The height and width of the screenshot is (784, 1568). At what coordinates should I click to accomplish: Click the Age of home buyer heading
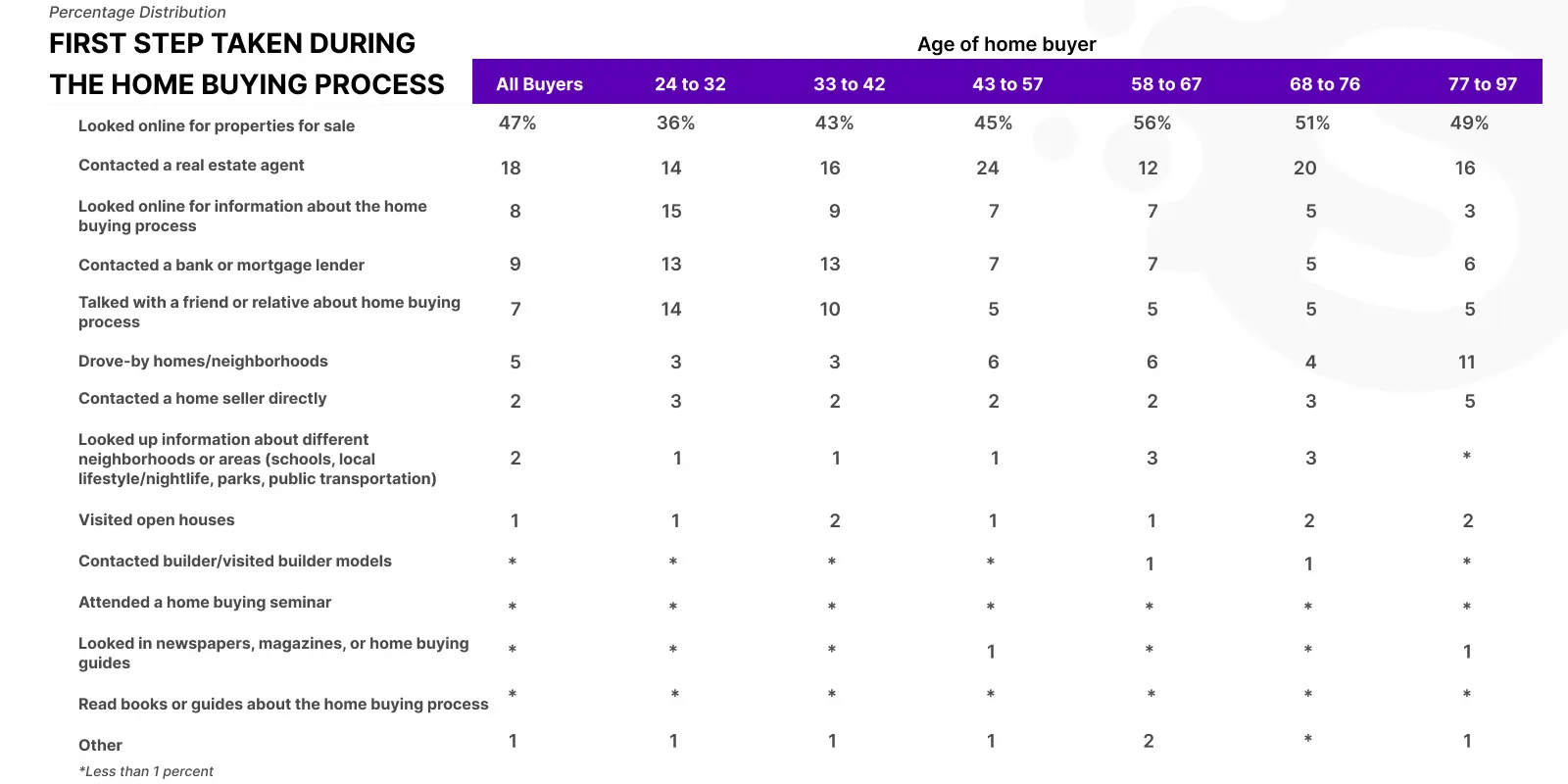coord(1006,44)
